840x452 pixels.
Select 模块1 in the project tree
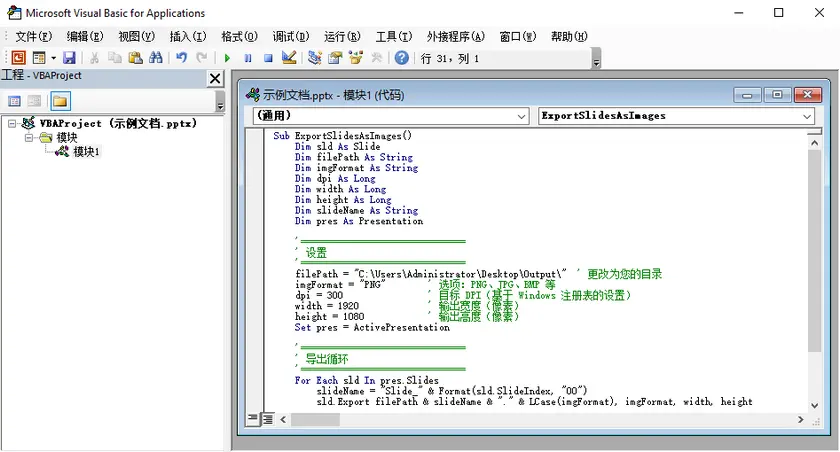86,151
